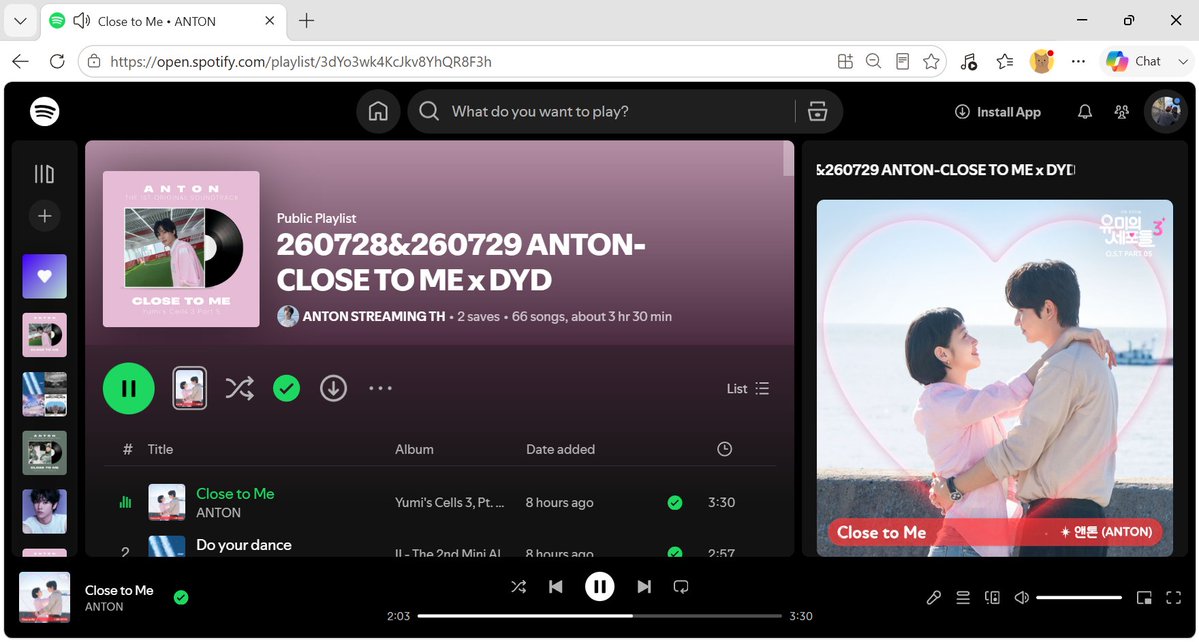
Task: Sort by the Title column header
Action: coord(160,449)
